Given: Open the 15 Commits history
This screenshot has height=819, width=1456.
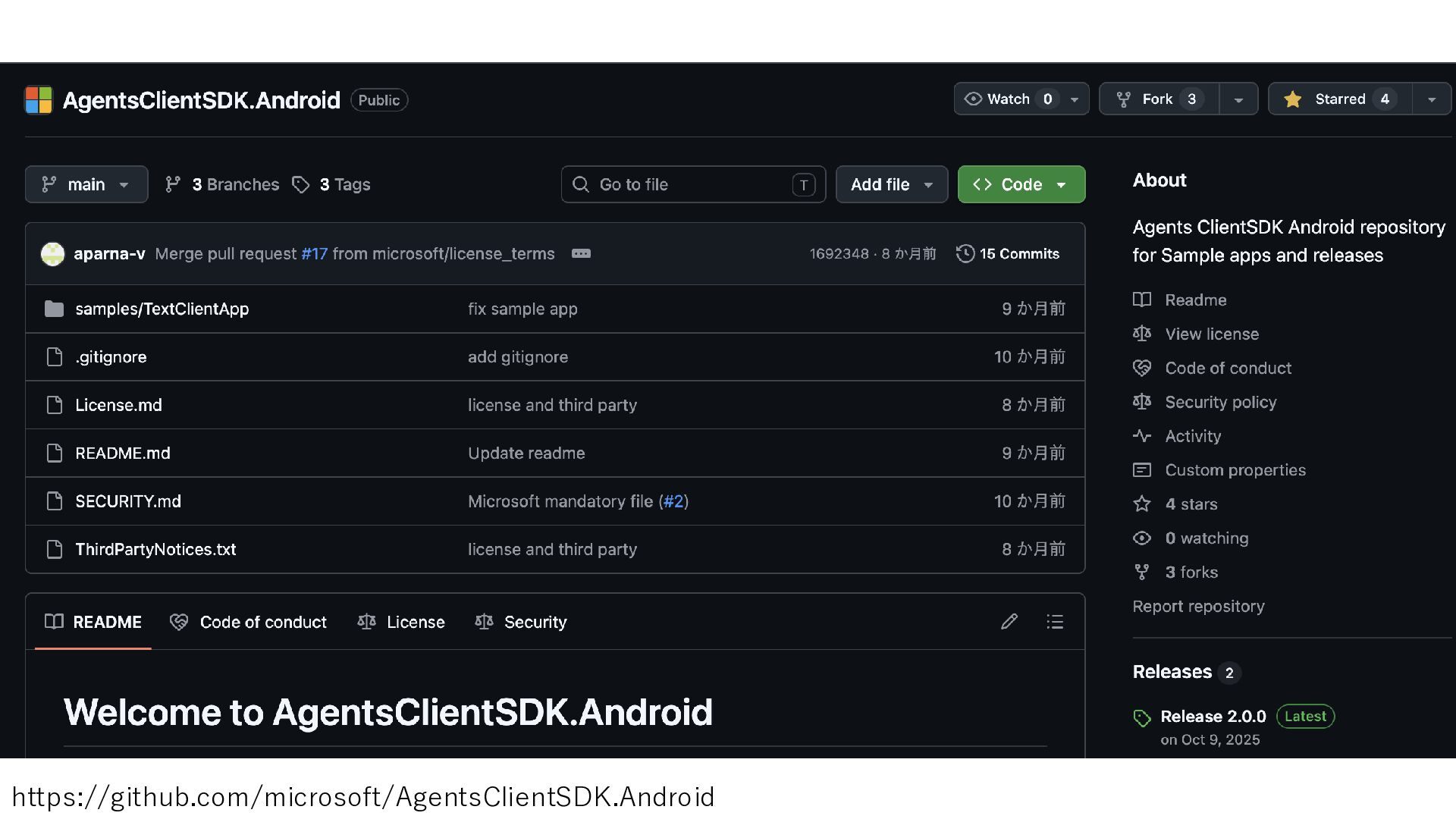Looking at the screenshot, I should pyautogui.click(x=1008, y=254).
